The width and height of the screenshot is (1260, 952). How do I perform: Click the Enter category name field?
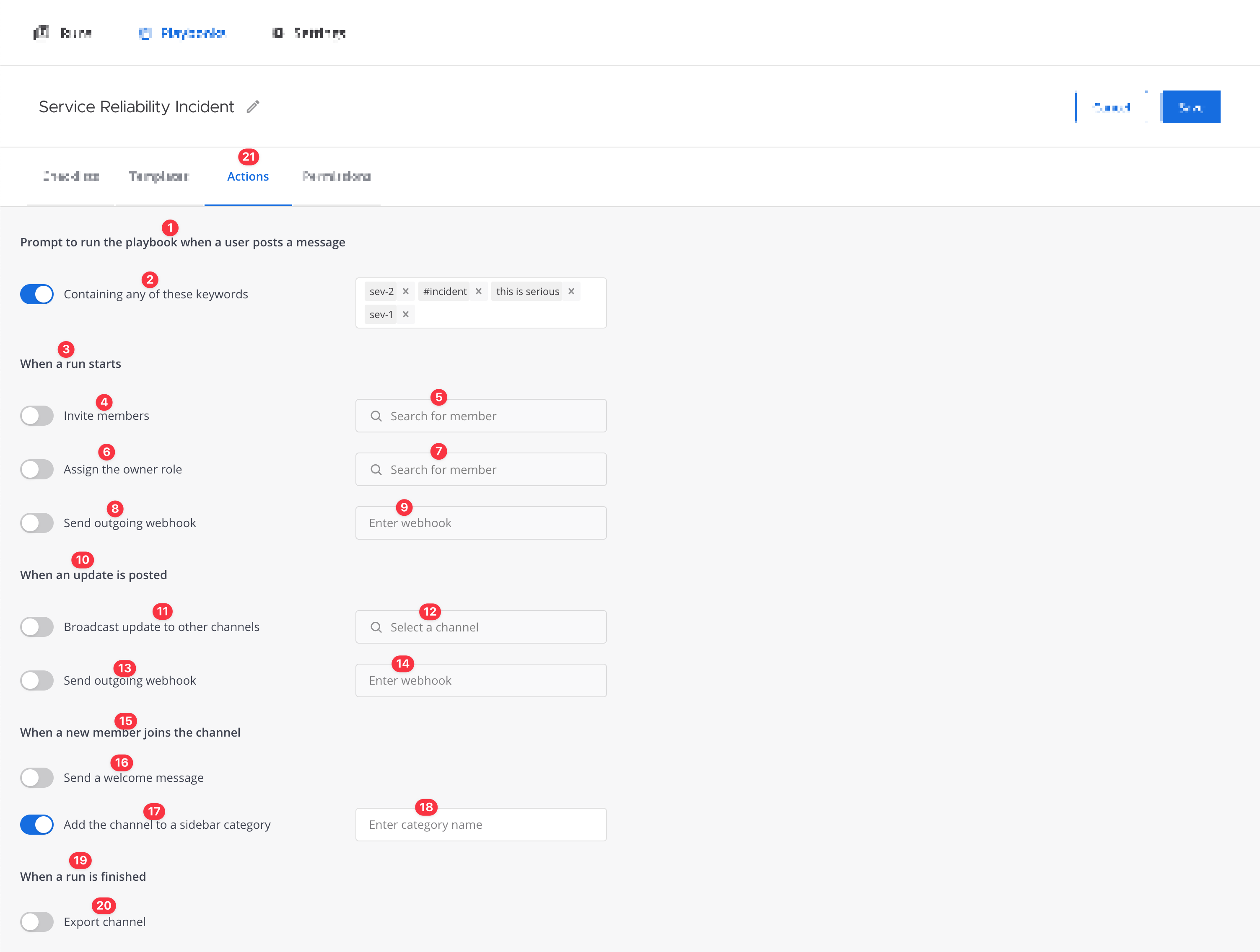pos(481,825)
